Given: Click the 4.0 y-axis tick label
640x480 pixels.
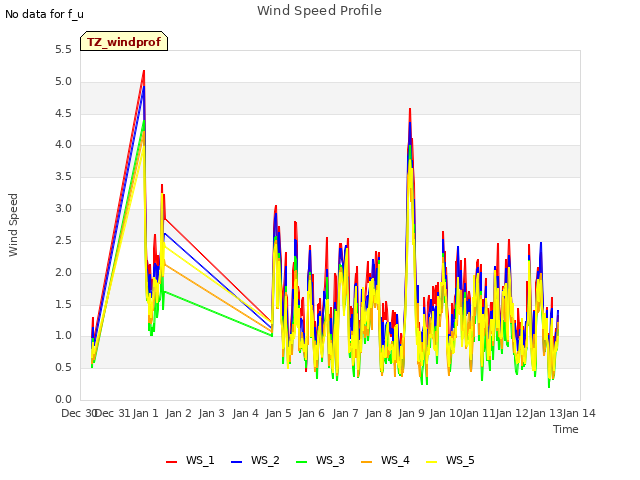Looking at the screenshot, I should [x=63, y=145].
